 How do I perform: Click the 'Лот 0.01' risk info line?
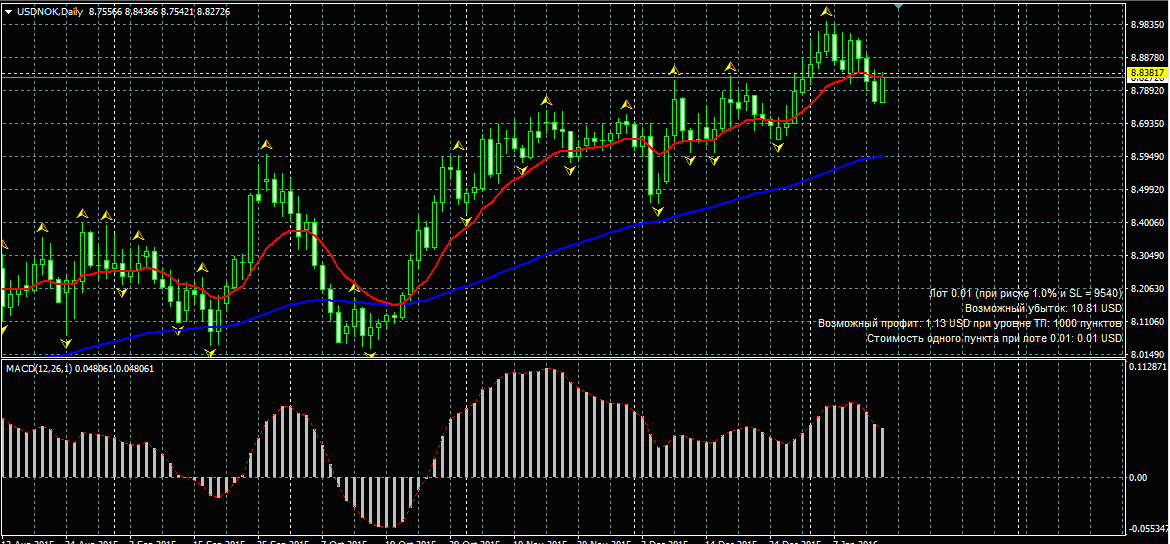coord(1025,293)
